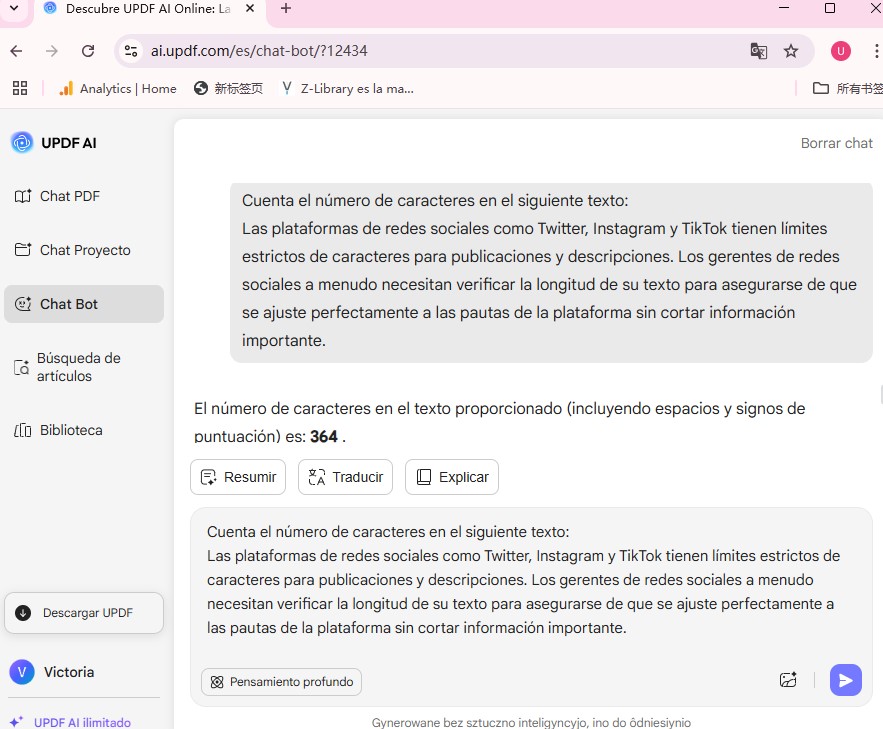The image size is (883, 729).
Task: Click the UPDF AI logo icon
Action: coord(22,142)
